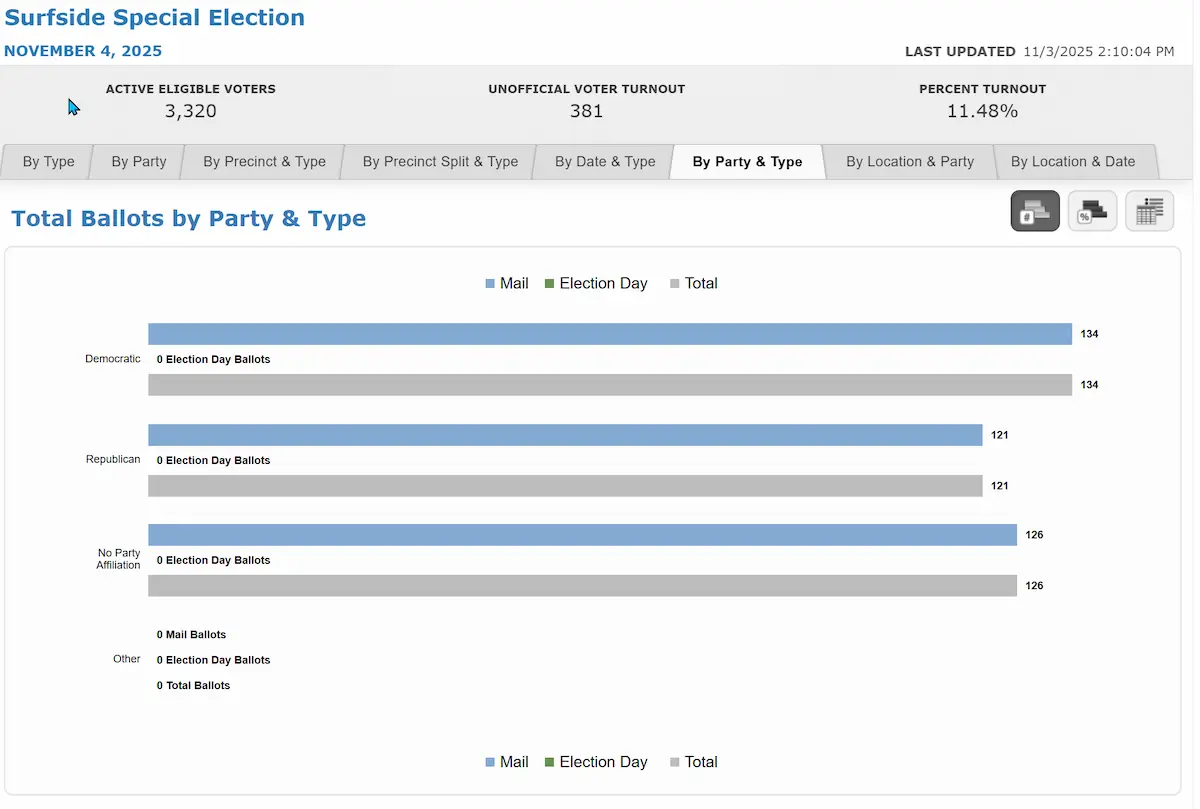The height and width of the screenshot is (809, 1200).
Task: Switch to the count bar chart view icon
Action: click(1035, 211)
